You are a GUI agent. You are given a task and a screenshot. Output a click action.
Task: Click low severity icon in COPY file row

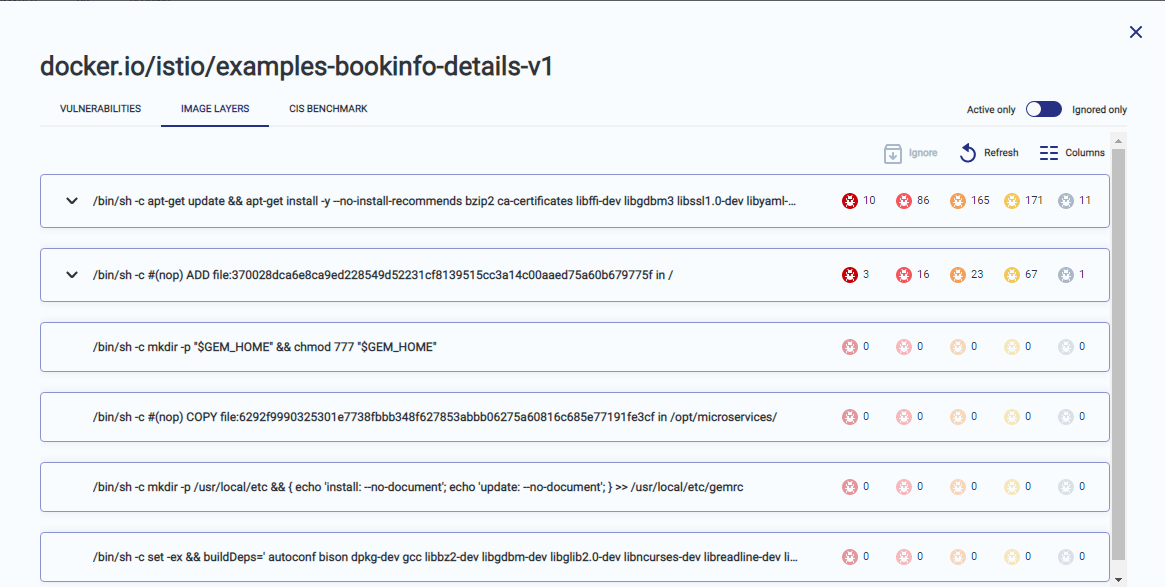(1012, 417)
